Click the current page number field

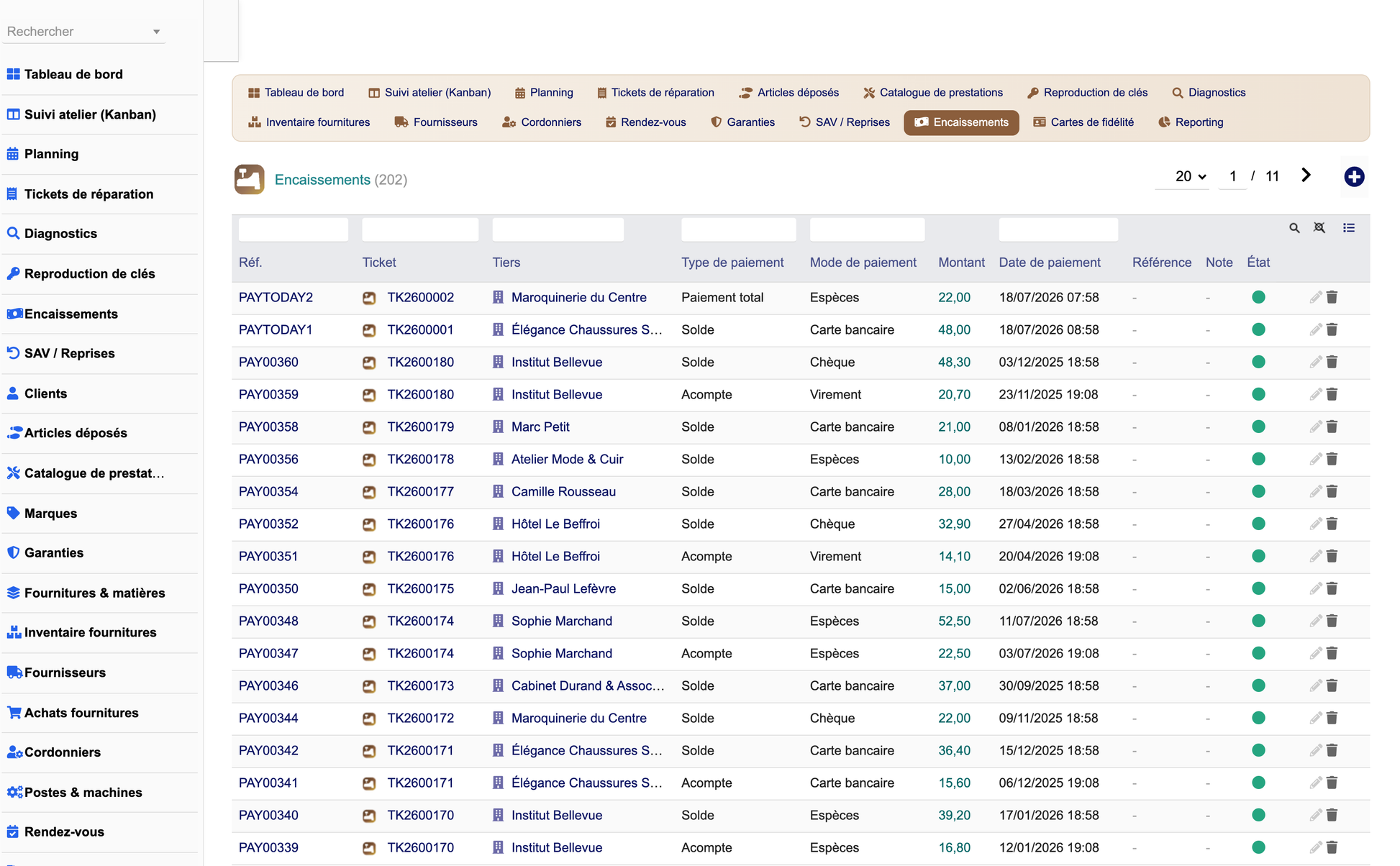[1233, 176]
